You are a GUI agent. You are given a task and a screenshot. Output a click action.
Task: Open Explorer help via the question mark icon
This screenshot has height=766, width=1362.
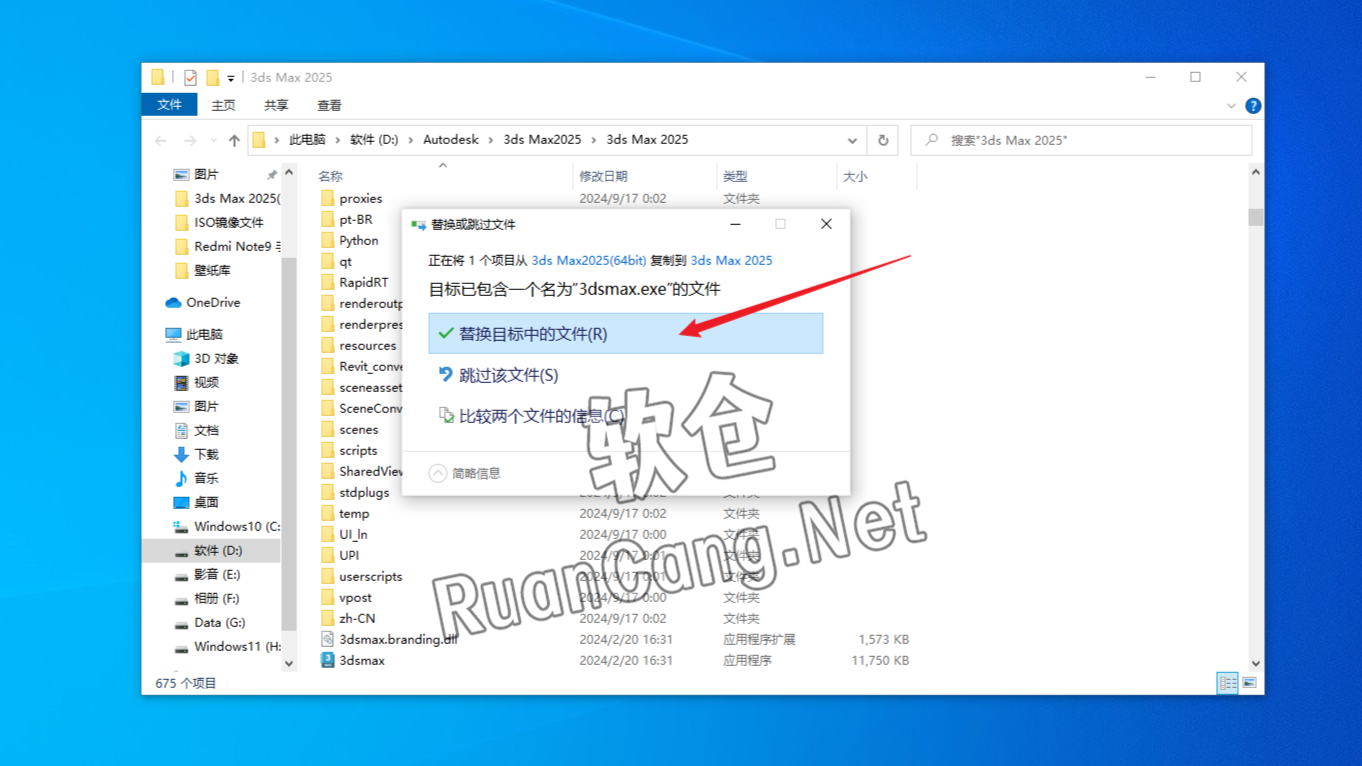(1253, 105)
